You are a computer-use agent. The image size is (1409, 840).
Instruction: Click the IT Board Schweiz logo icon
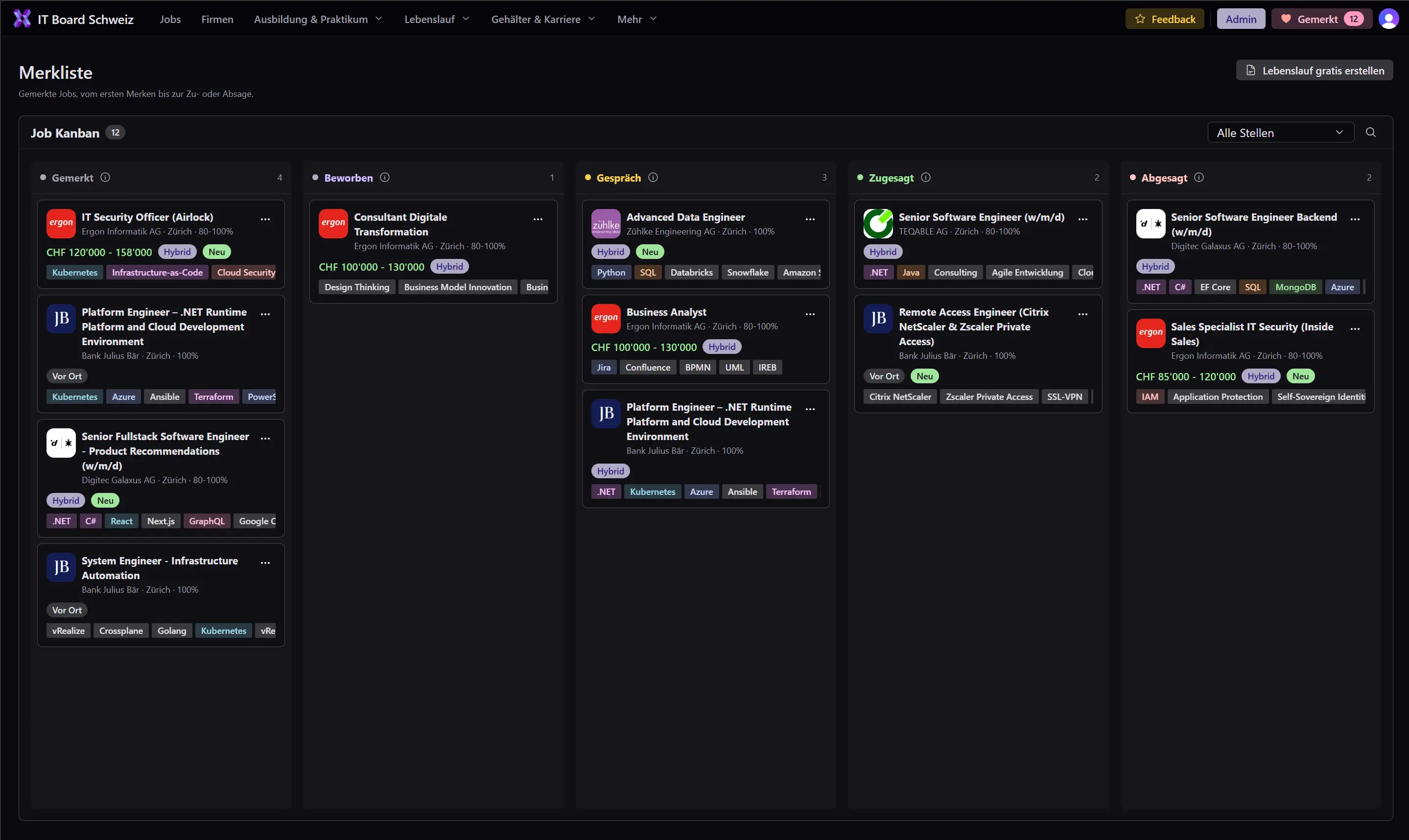(x=22, y=19)
